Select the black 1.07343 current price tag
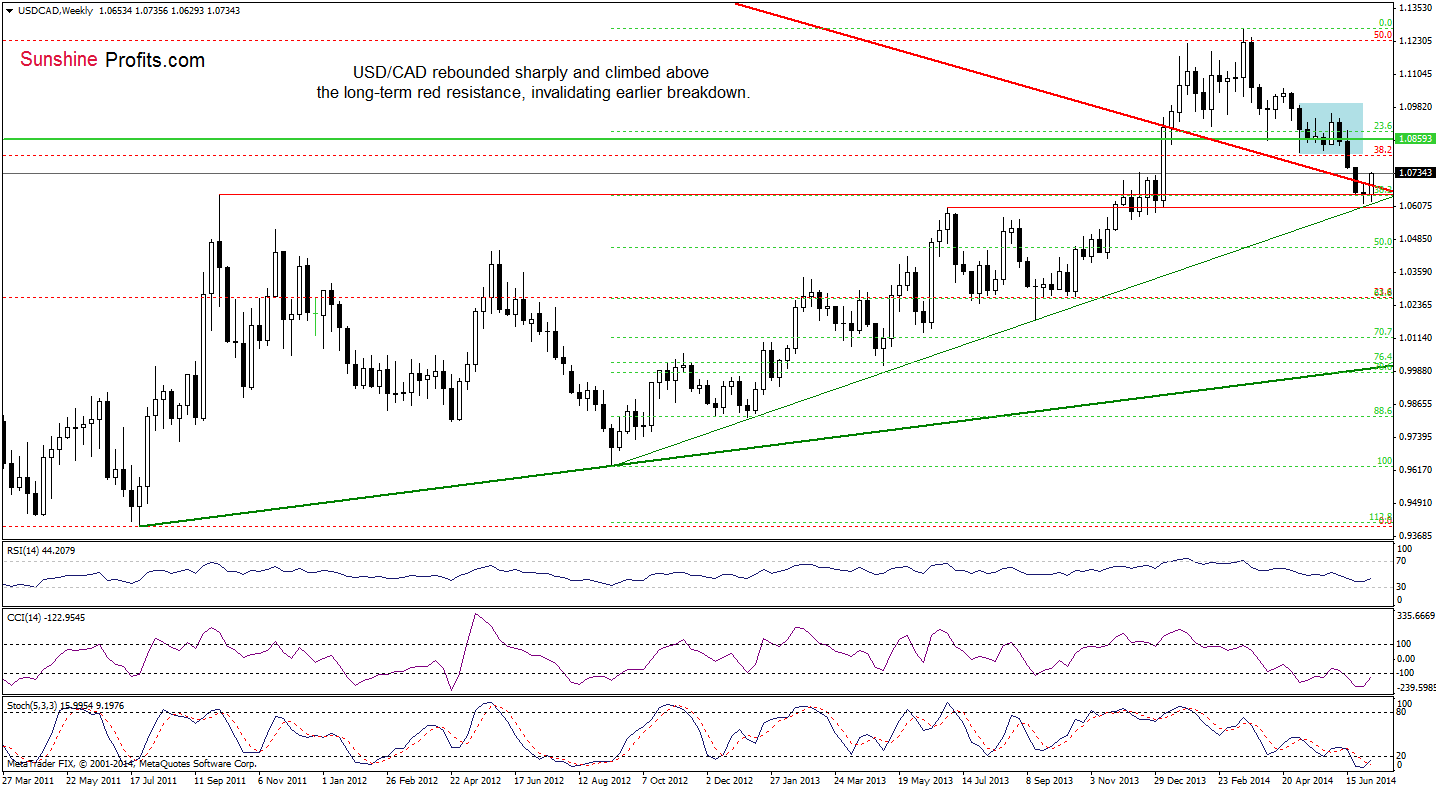The height and width of the screenshot is (789, 1436). coord(1415,173)
